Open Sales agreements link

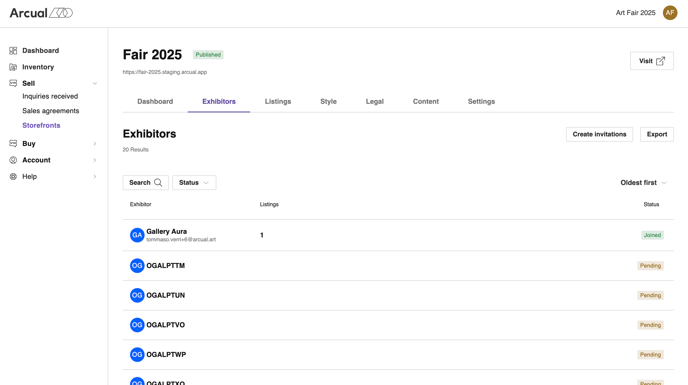click(51, 111)
